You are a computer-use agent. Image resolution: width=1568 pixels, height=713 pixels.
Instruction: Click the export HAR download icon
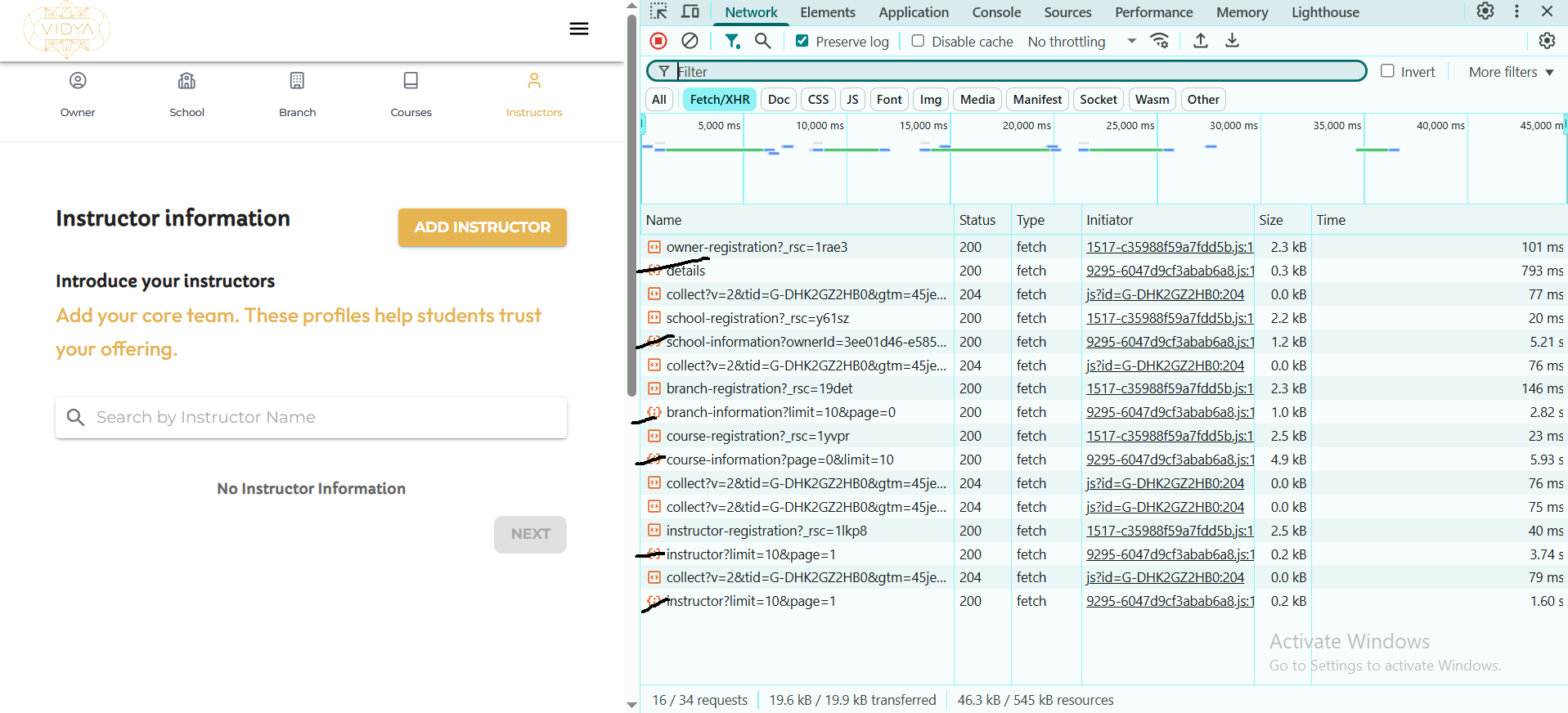(1232, 41)
